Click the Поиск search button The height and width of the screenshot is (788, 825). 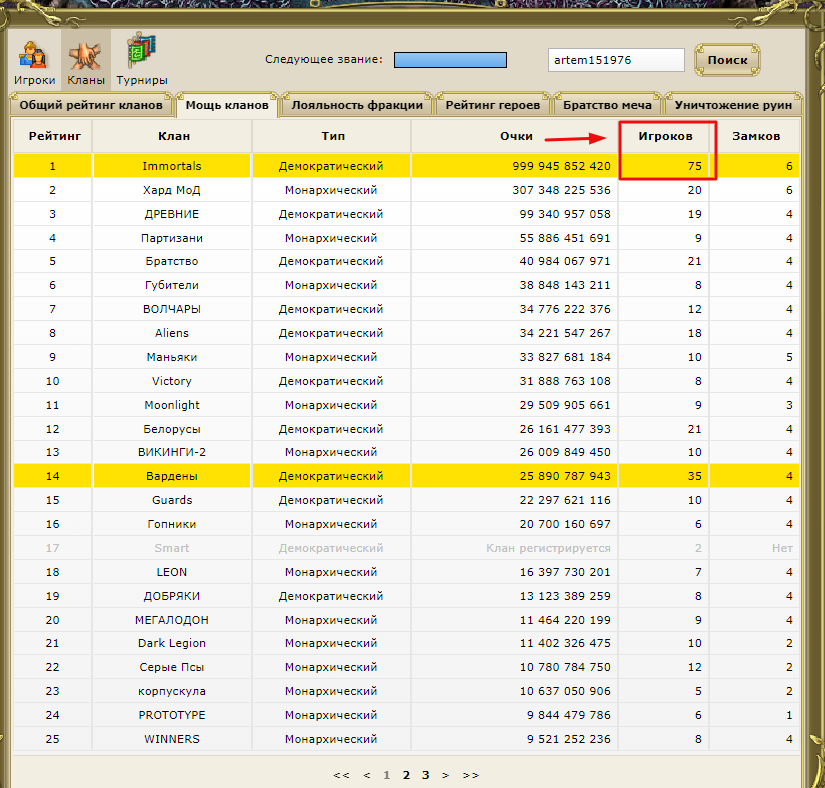coord(727,60)
